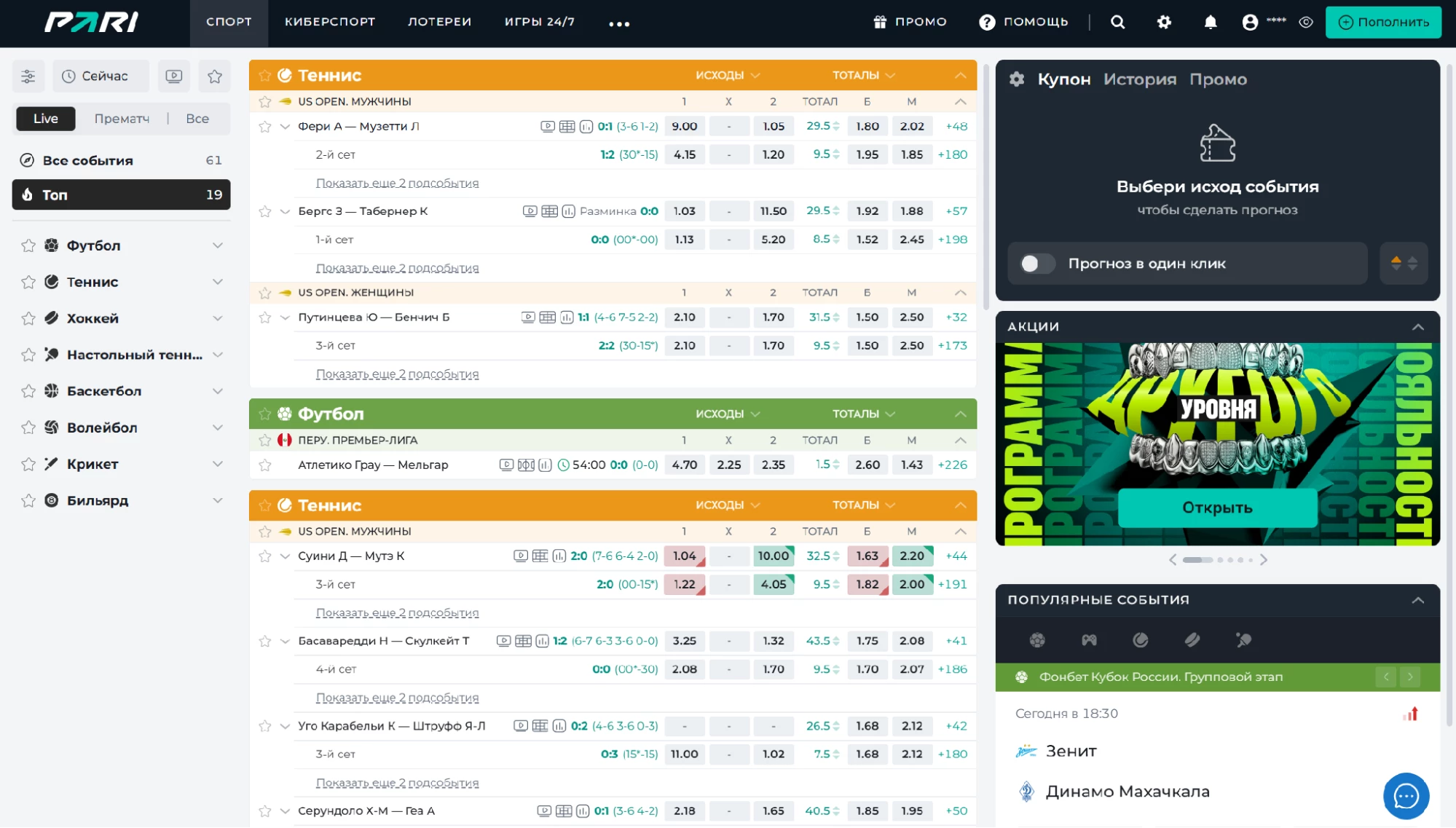Open ИСХОДЫ dropdown in first Теннис header
1456x828 pixels.
[728, 75]
